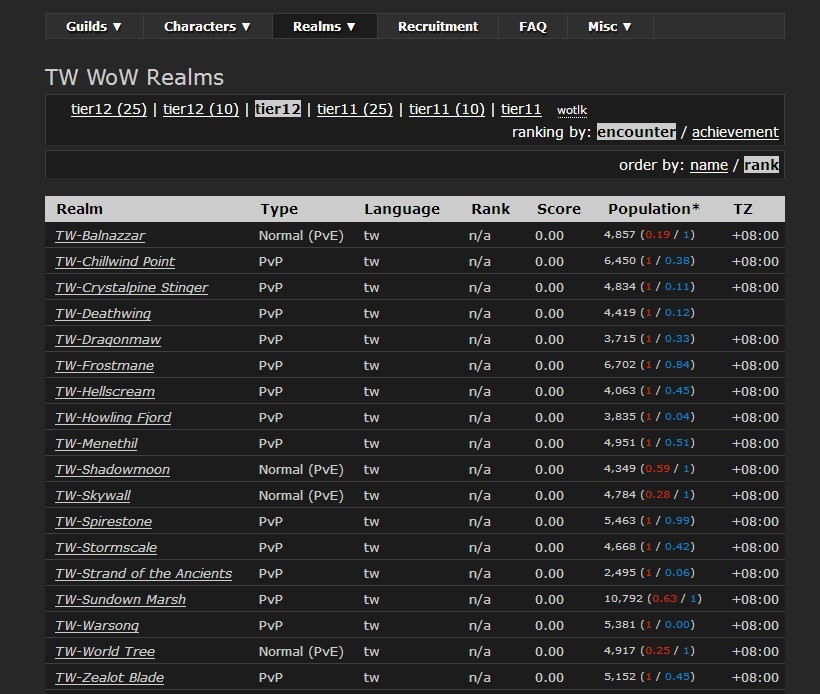The width and height of the screenshot is (820, 694).
Task: Open the TW-Sundown Marsh realm
Action: click(121, 600)
